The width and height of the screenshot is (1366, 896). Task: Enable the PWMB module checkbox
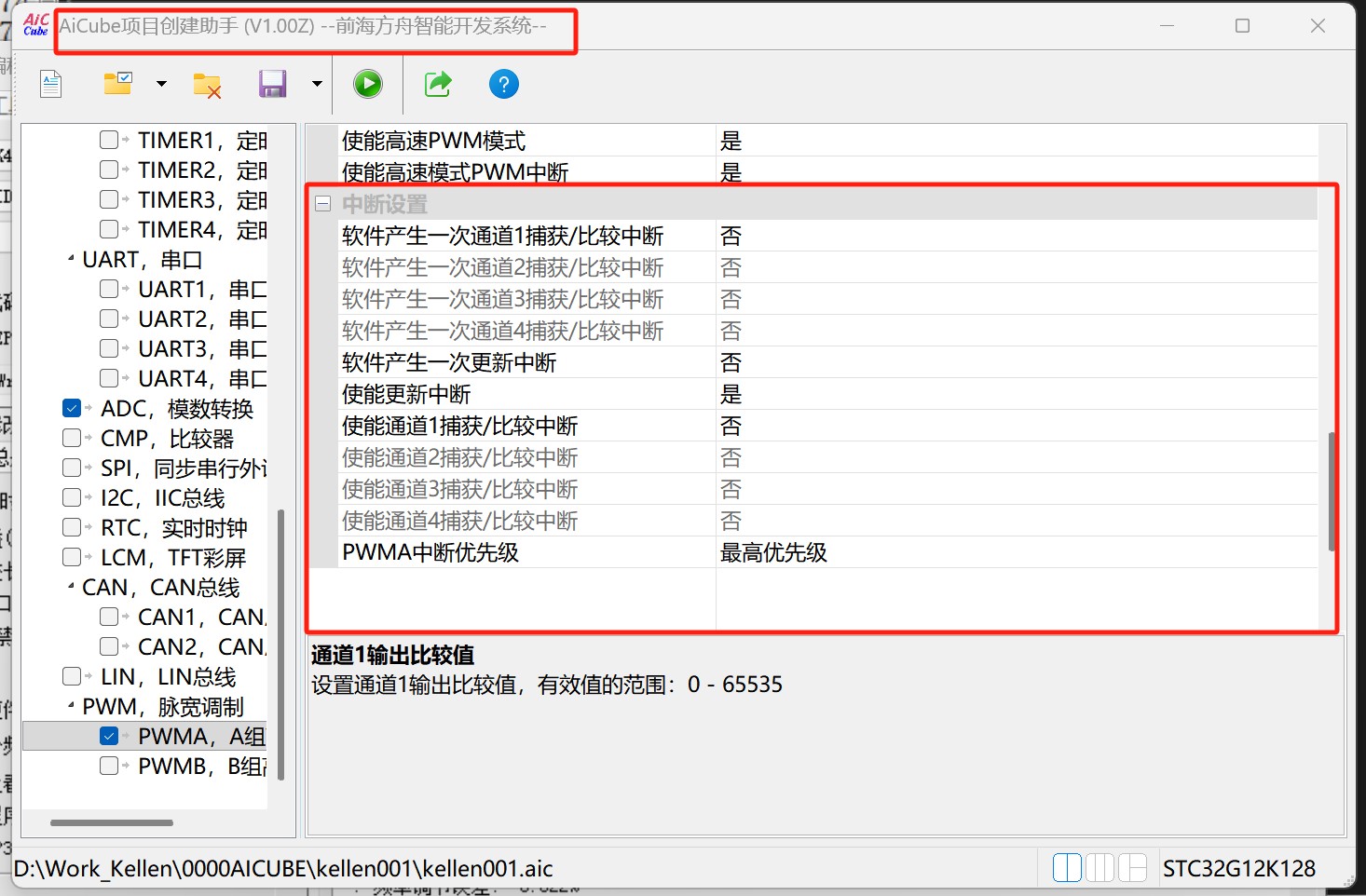pyautogui.click(x=109, y=766)
